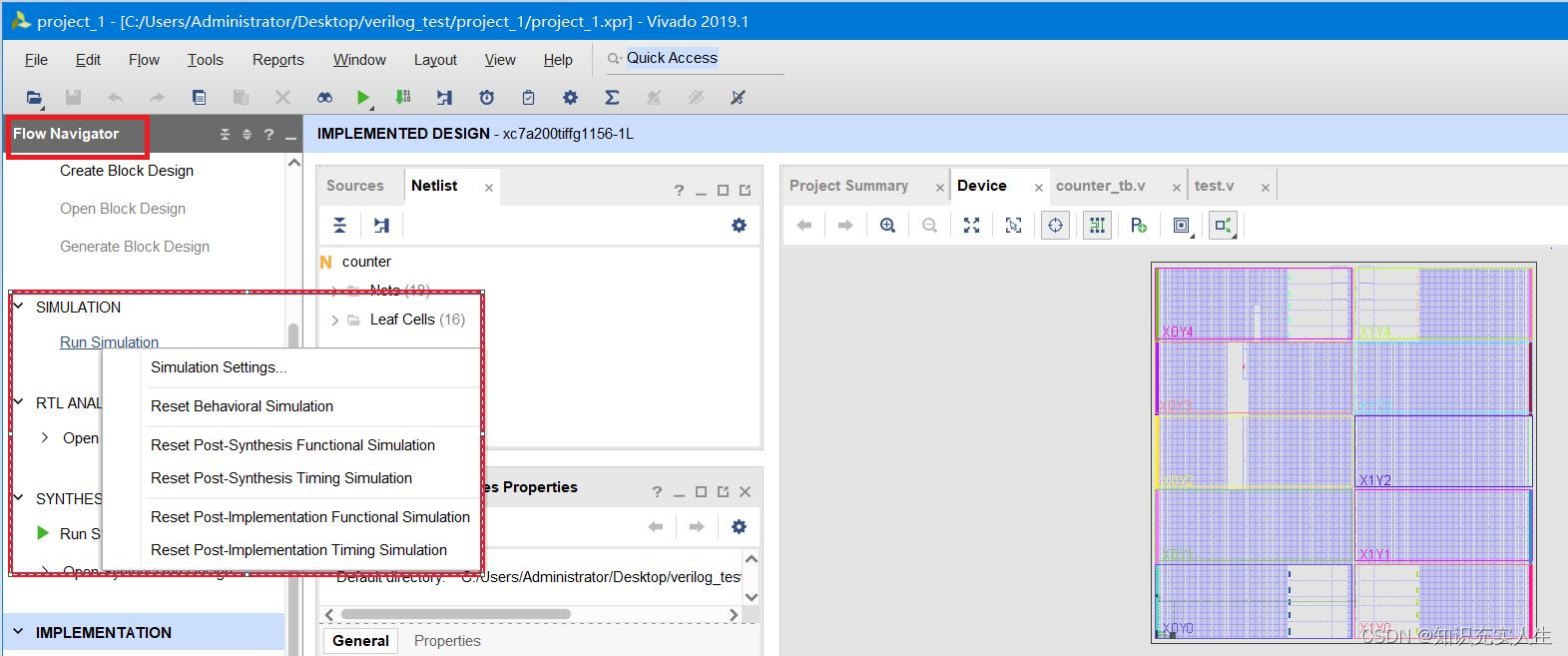
Task: Expand Leaf Cells (16) folder
Action: point(334,321)
